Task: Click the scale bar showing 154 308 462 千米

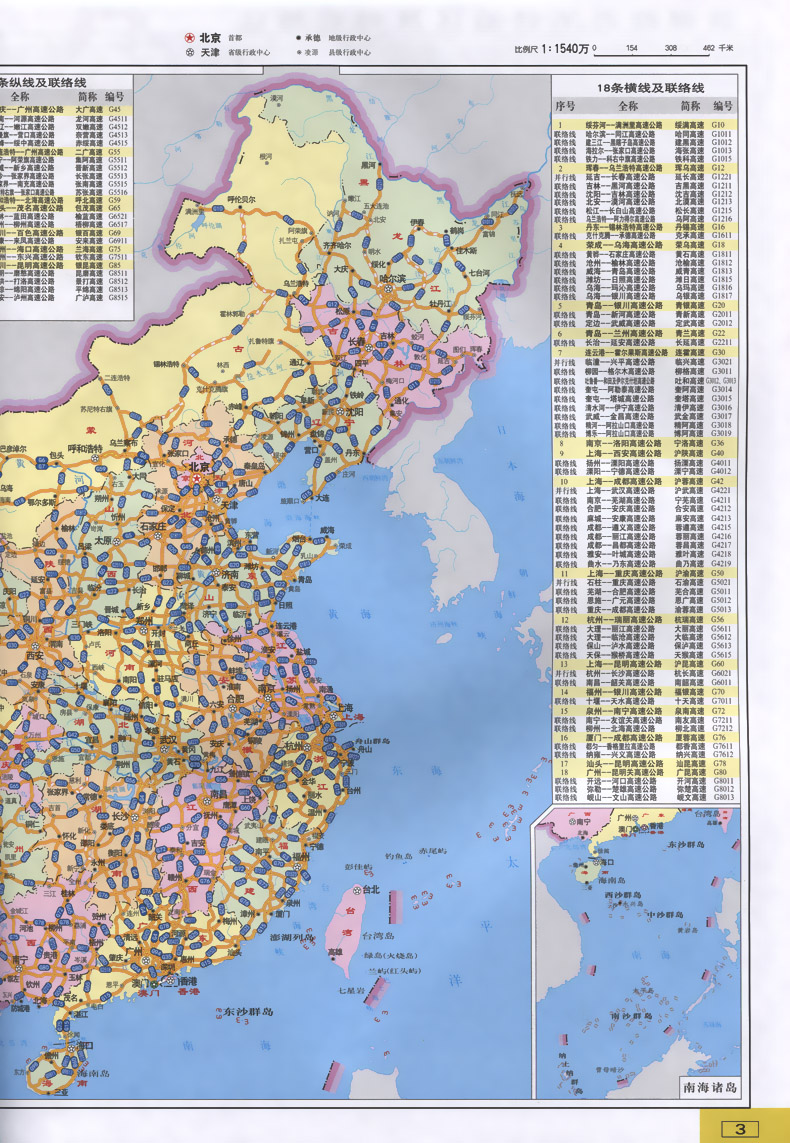Action: [663, 51]
